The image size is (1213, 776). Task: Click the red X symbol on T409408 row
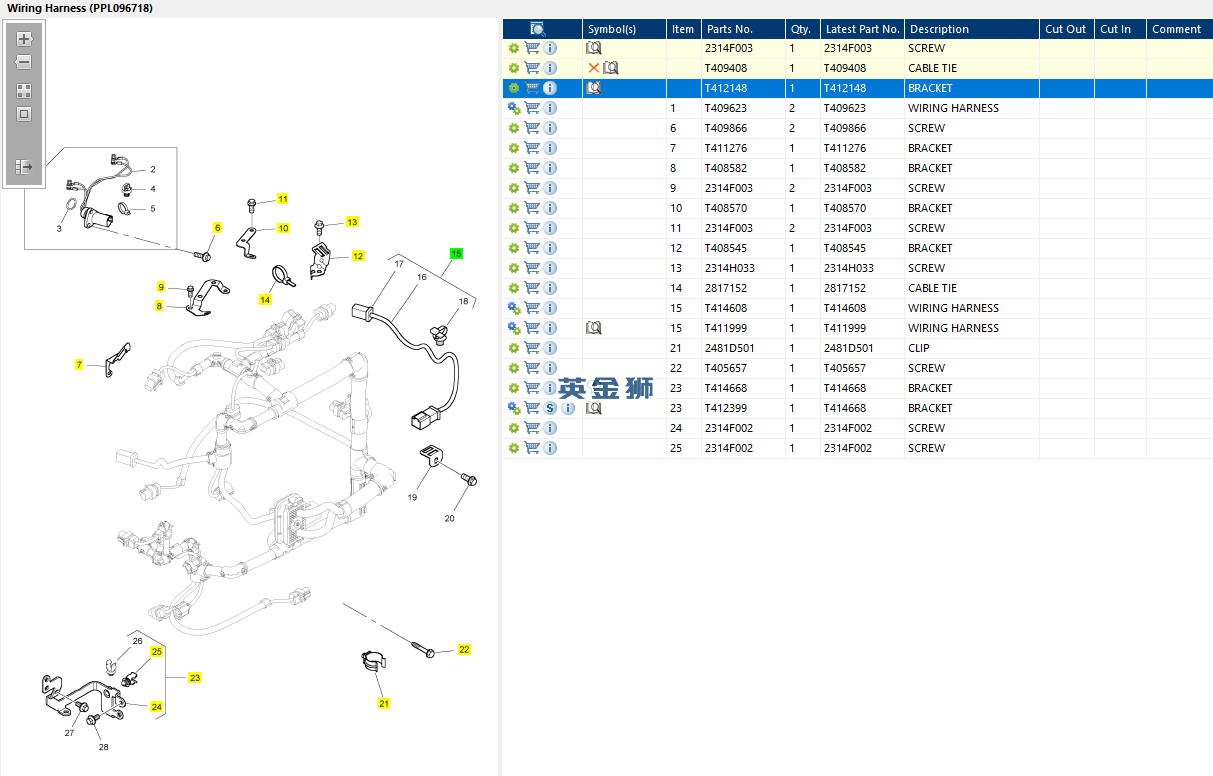point(594,68)
